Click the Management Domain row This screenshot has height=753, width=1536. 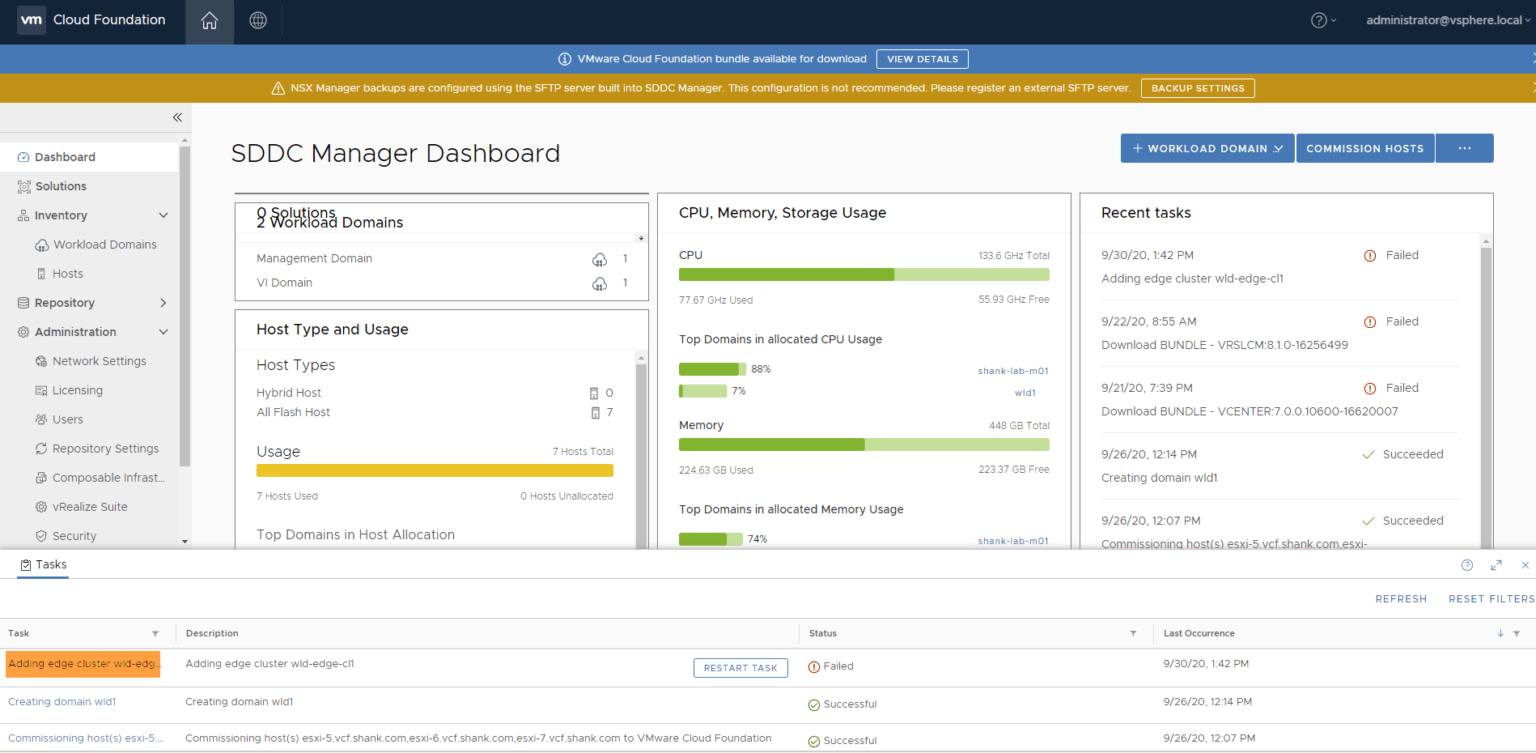(442, 259)
